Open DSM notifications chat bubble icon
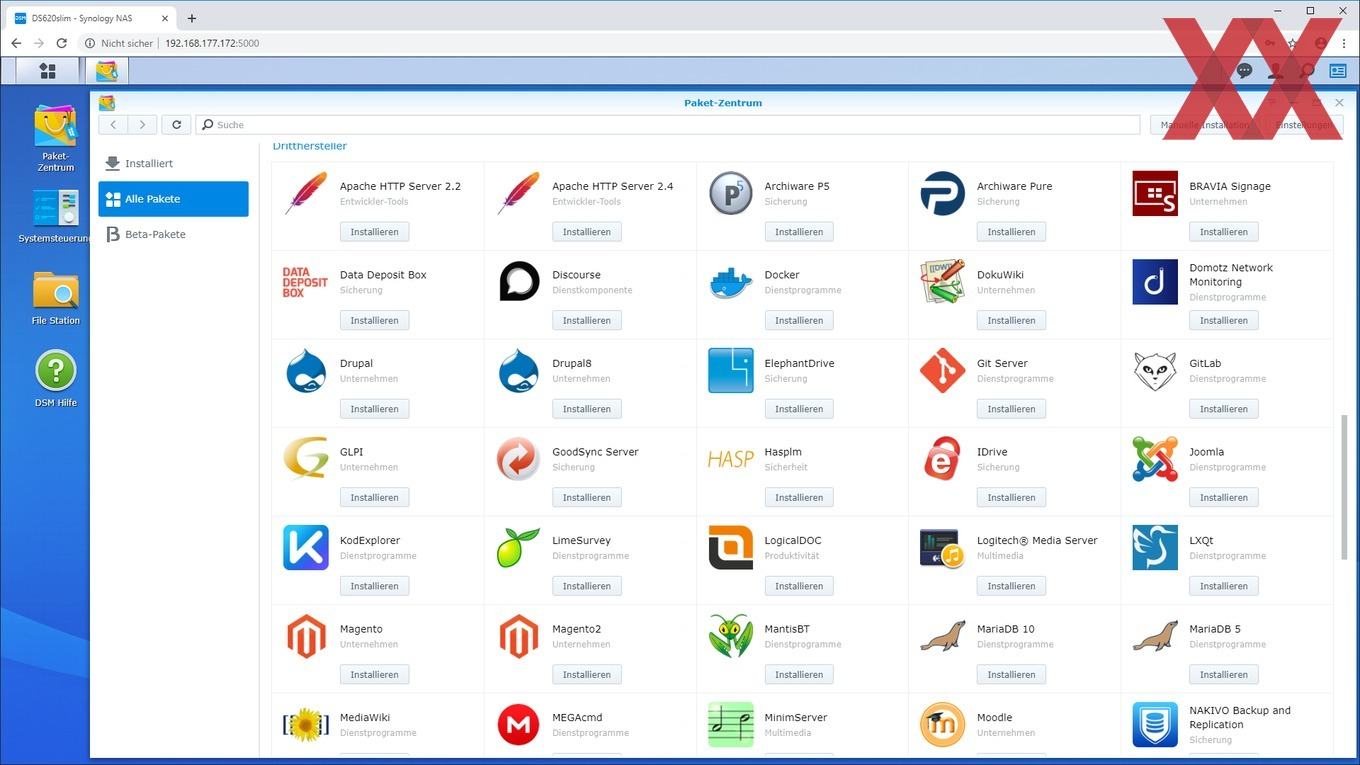 1244,71
